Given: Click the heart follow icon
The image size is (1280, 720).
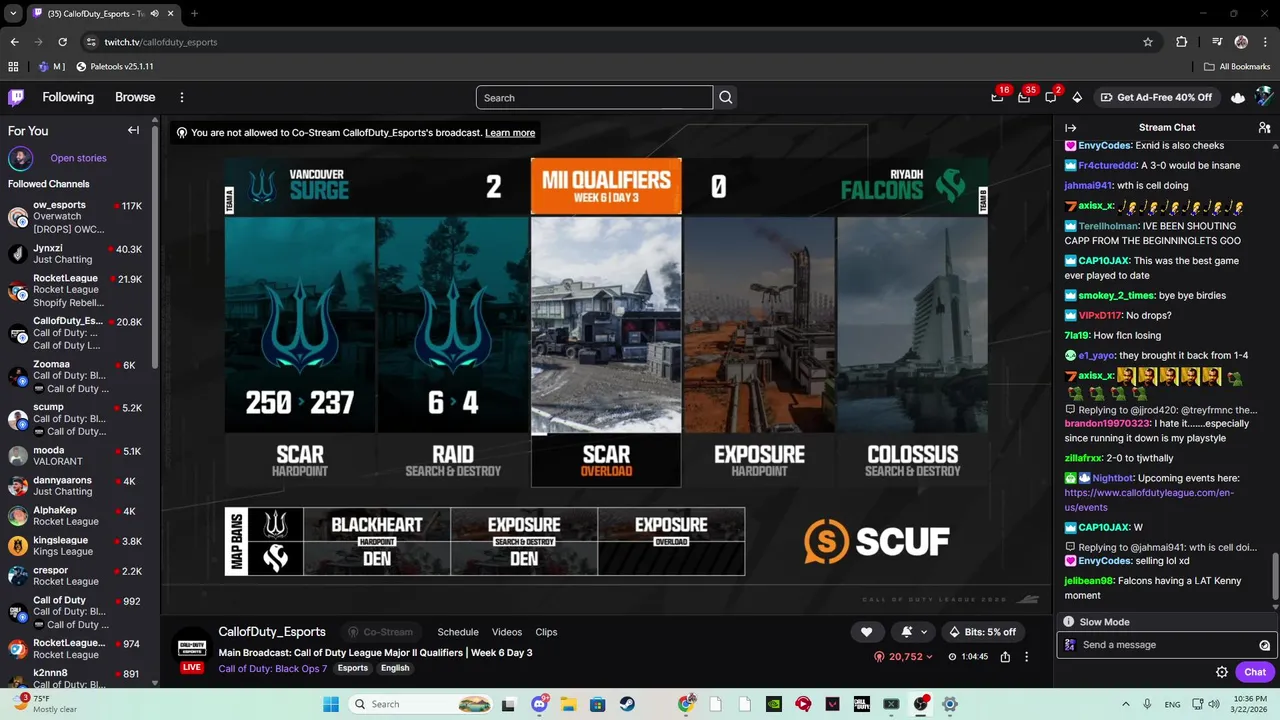Looking at the screenshot, I should coord(866,632).
